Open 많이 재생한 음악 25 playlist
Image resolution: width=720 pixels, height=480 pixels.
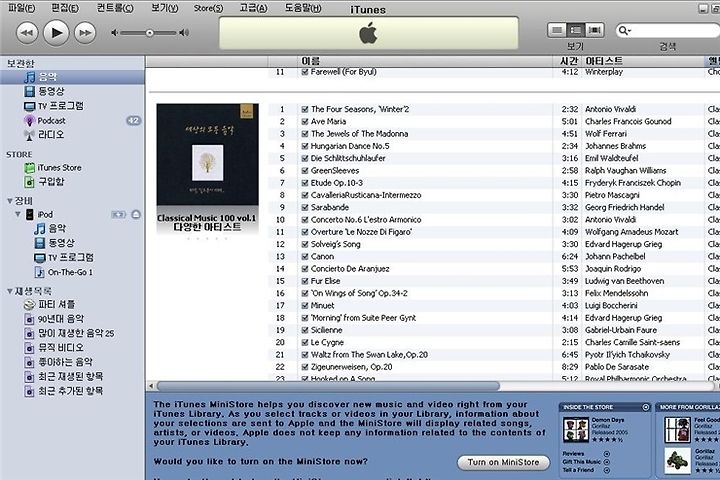click(76, 333)
